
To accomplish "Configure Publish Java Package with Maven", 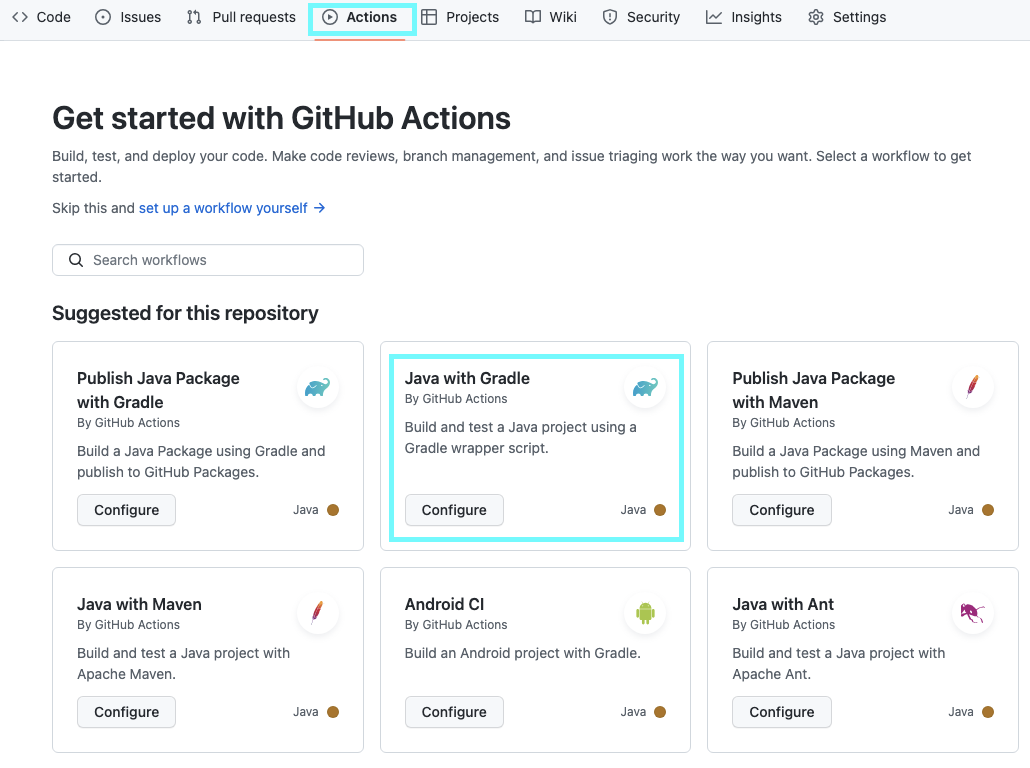I will point(782,510).
